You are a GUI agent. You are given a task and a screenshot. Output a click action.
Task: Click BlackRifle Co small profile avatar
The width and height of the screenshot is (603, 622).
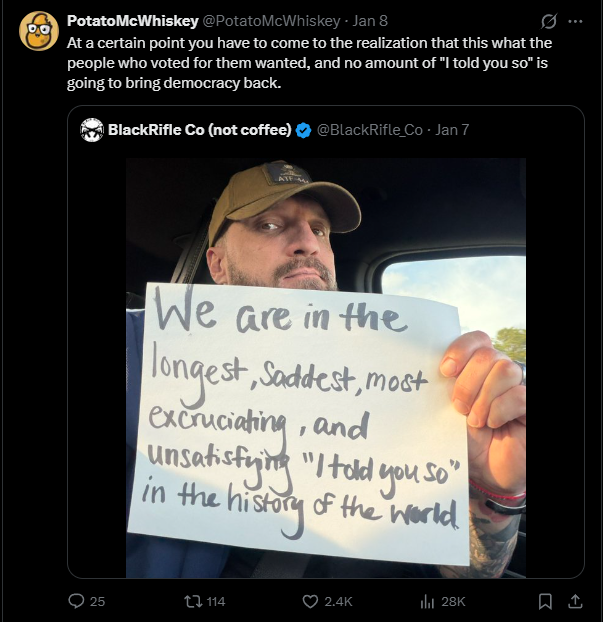pos(92,130)
